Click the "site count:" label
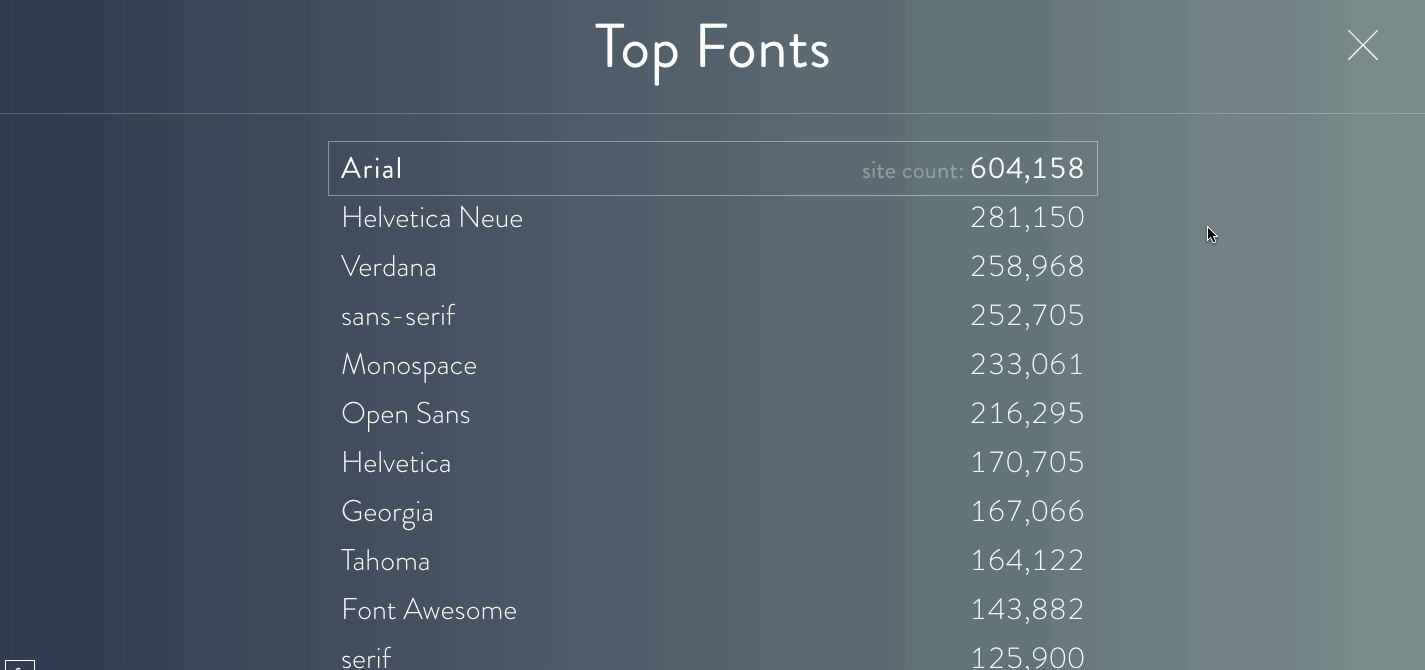Viewport: 1425px width, 670px height. point(912,171)
